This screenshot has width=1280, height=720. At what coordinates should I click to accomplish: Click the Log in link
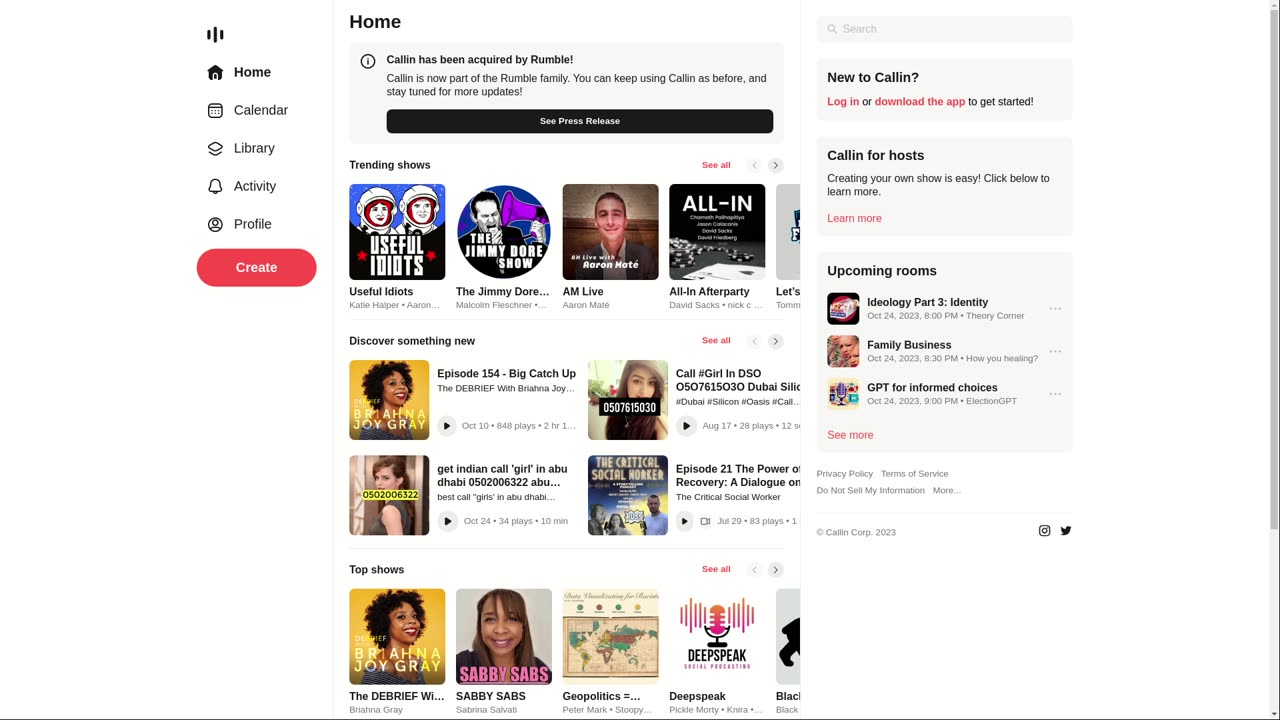[x=843, y=102]
